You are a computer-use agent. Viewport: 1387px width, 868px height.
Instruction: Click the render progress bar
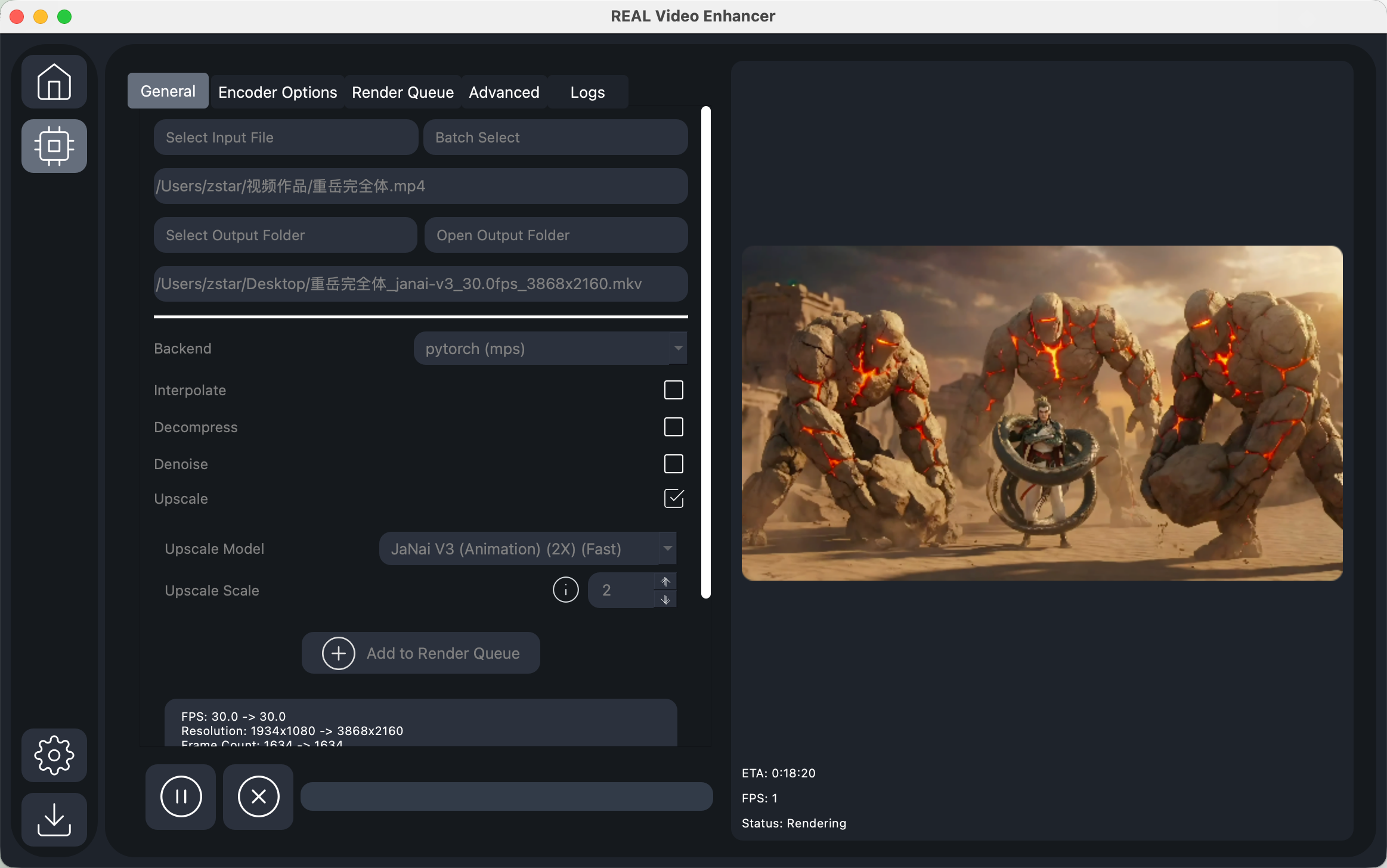click(506, 796)
